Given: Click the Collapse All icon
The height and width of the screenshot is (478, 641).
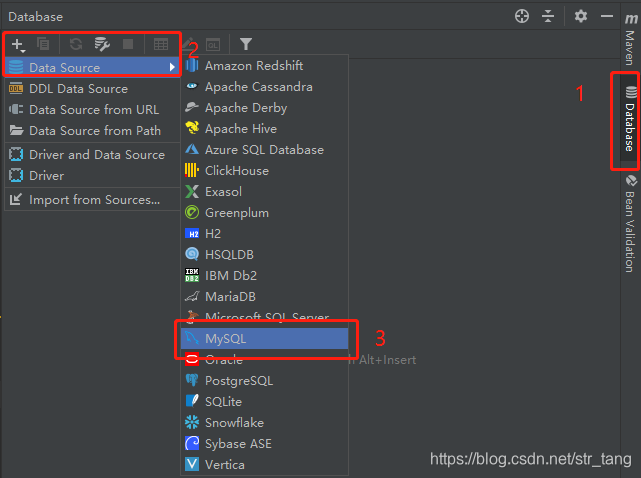Looking at the screenshot, I should [x=548, y=16].
